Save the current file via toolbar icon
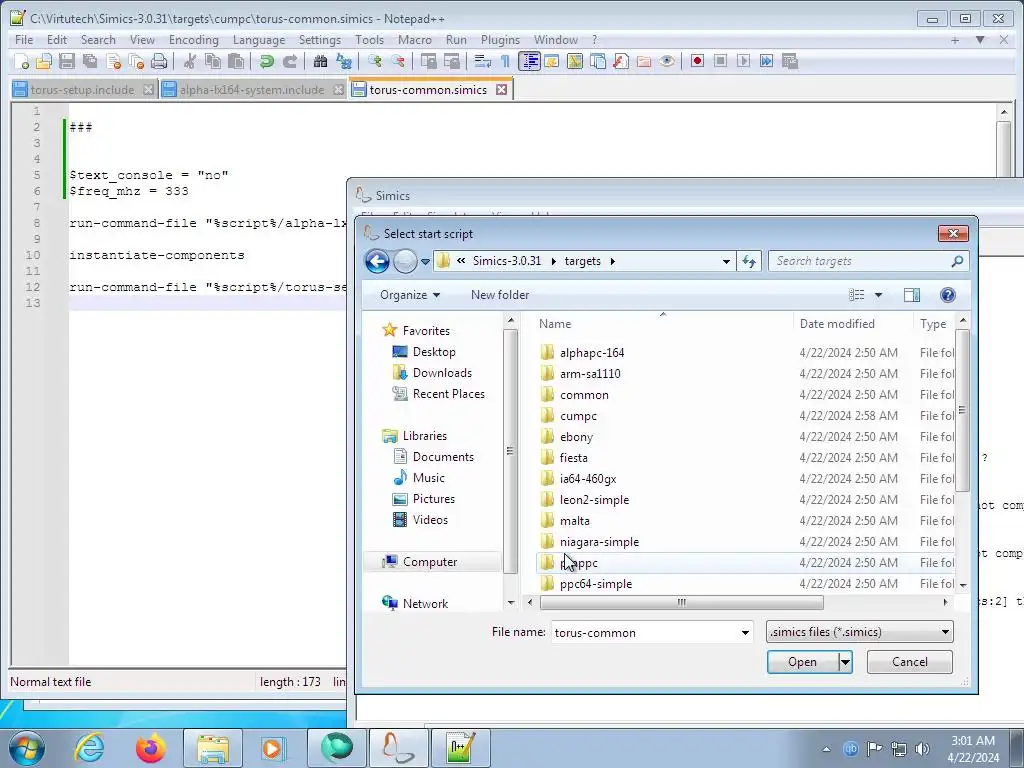The image size is (1024, 768). pyautogui.click(x=67, y=61)
